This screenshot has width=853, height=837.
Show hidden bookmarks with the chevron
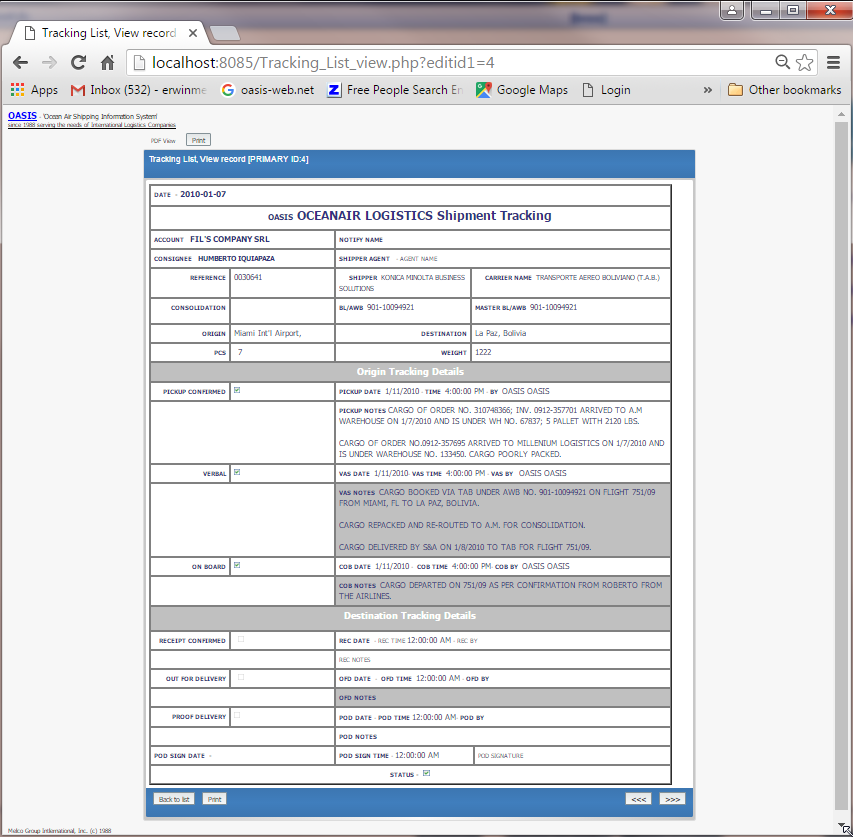(708, 90)
